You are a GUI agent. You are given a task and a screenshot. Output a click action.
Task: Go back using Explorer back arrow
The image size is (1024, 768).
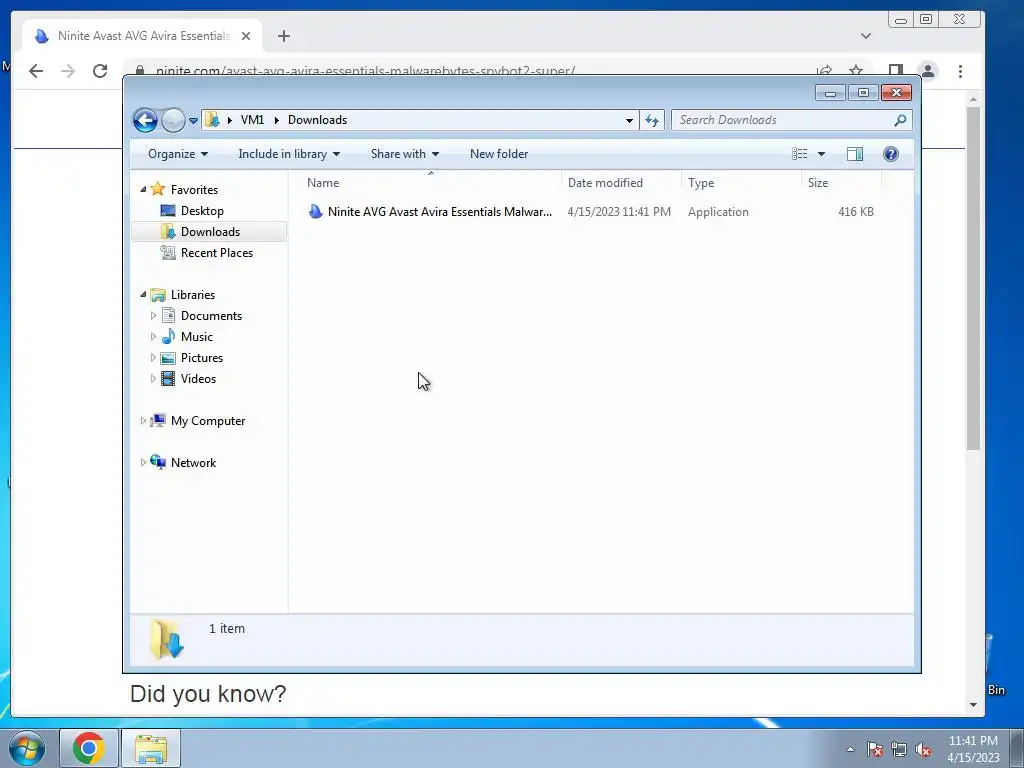coord(145,120)
